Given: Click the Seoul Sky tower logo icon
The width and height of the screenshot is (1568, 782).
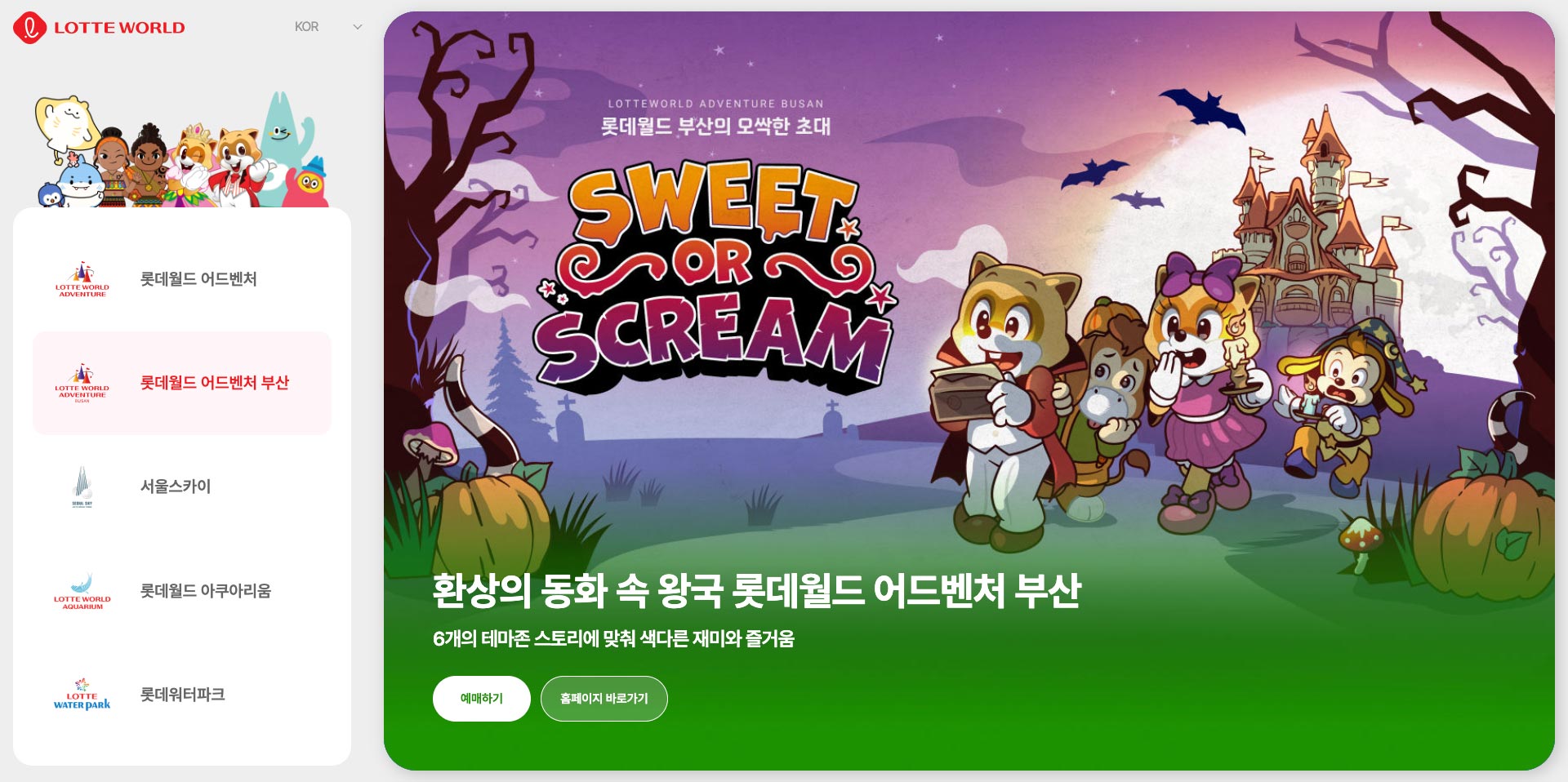Looking at the screenshot, I should pyautogui.click(x=82, y=487).
